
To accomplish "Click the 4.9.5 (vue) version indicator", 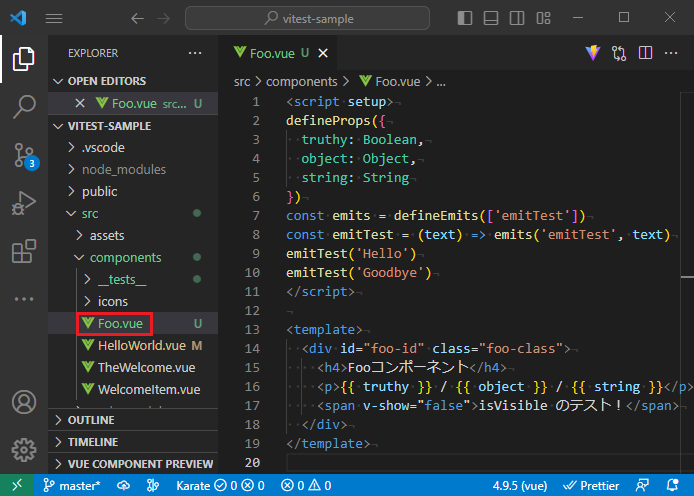I will click(520, 485).
